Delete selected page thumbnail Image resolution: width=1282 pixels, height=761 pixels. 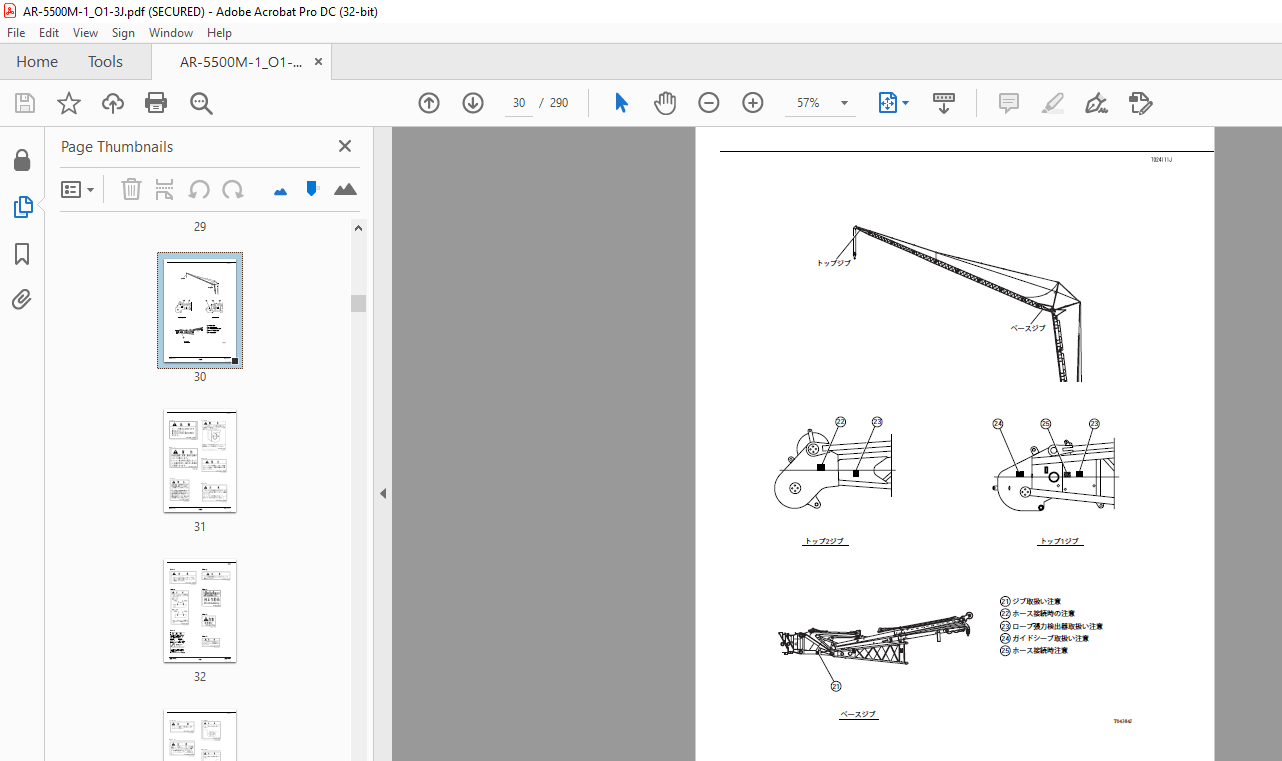pyautogui.click(x=131, y=189)
